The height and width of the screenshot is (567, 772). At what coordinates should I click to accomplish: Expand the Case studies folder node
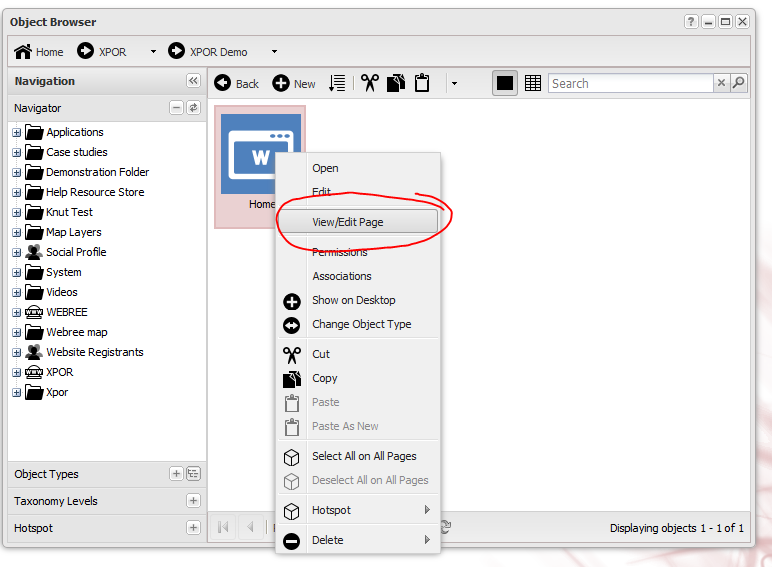tap(17, 153)
